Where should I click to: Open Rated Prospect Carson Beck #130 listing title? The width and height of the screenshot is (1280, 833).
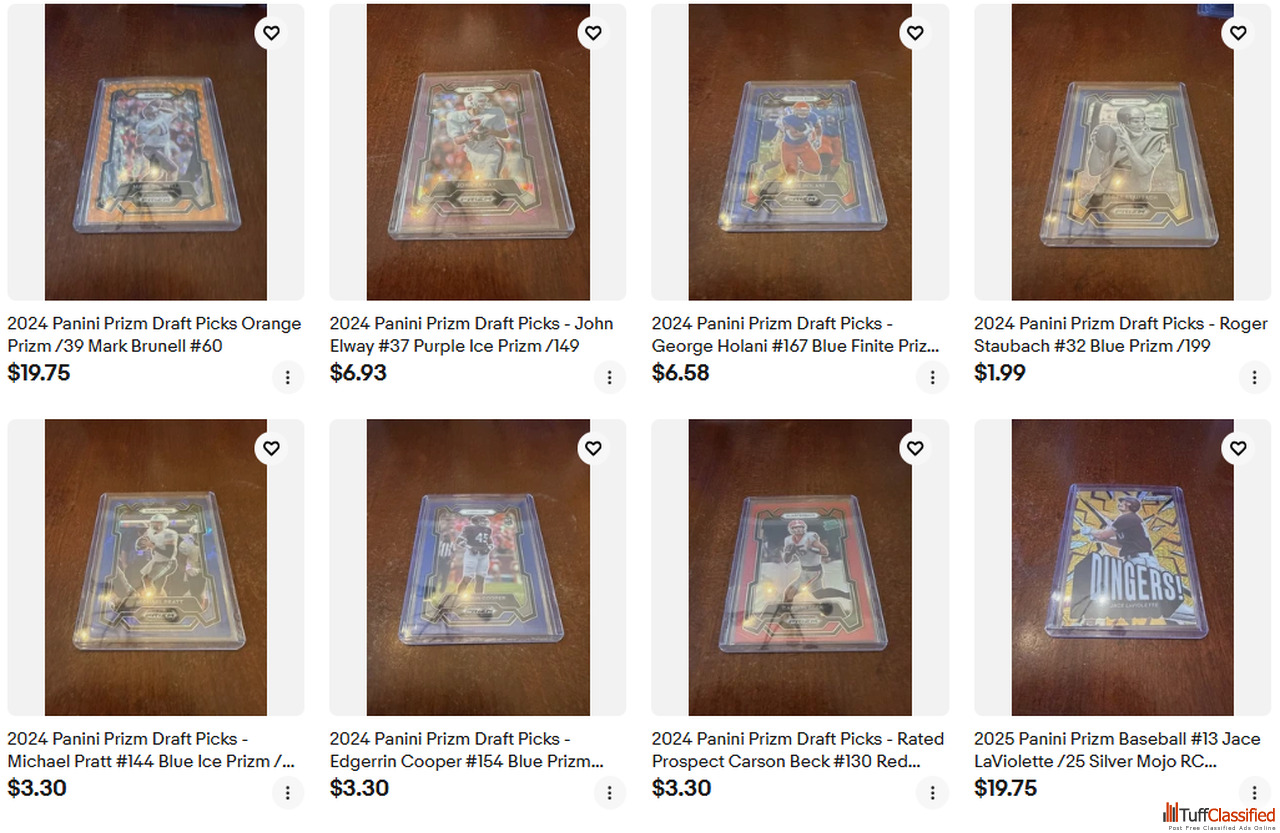pyautogui.click(x=798, y=750)
